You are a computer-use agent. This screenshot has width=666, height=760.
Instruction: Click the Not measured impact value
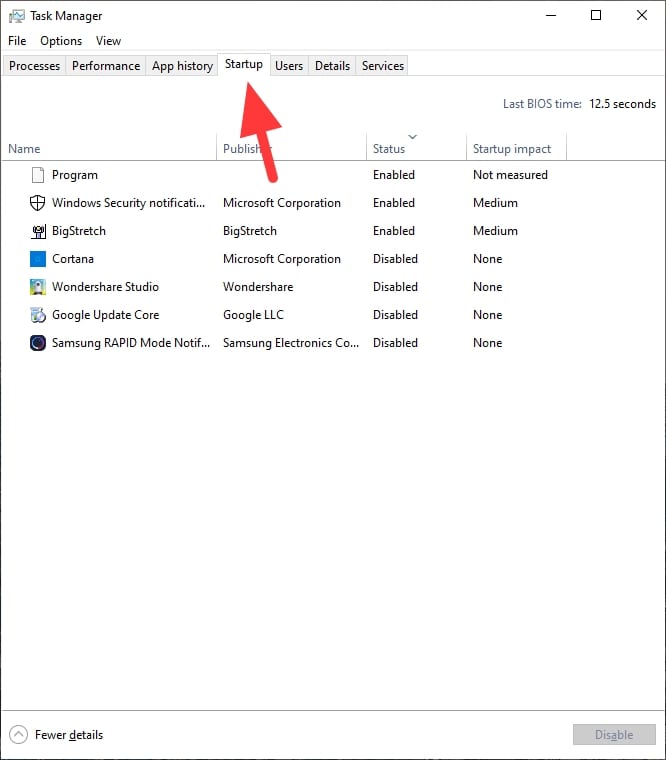coord(510,175)
